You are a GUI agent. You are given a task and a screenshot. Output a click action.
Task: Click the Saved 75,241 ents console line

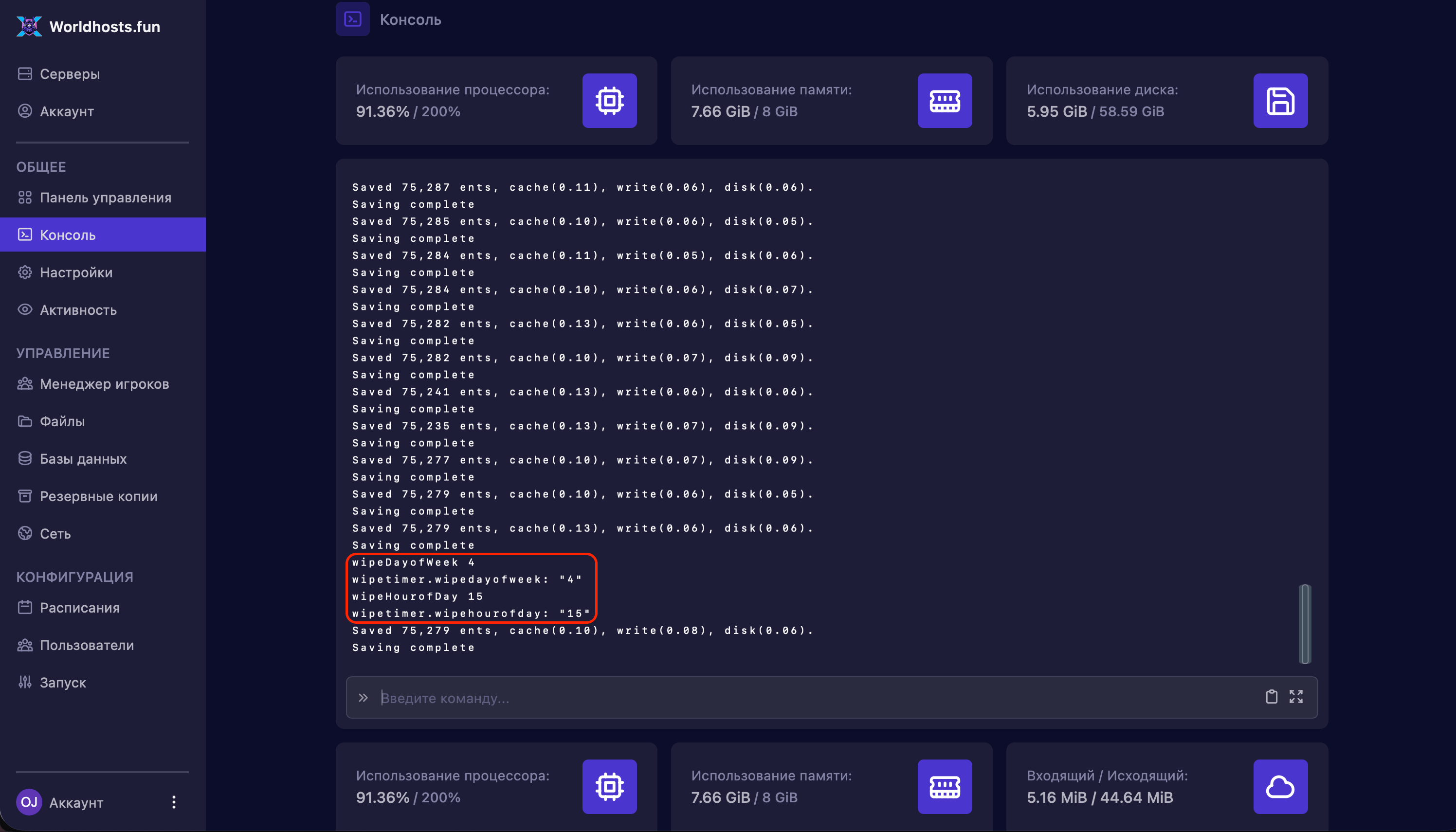click(582, 392)
